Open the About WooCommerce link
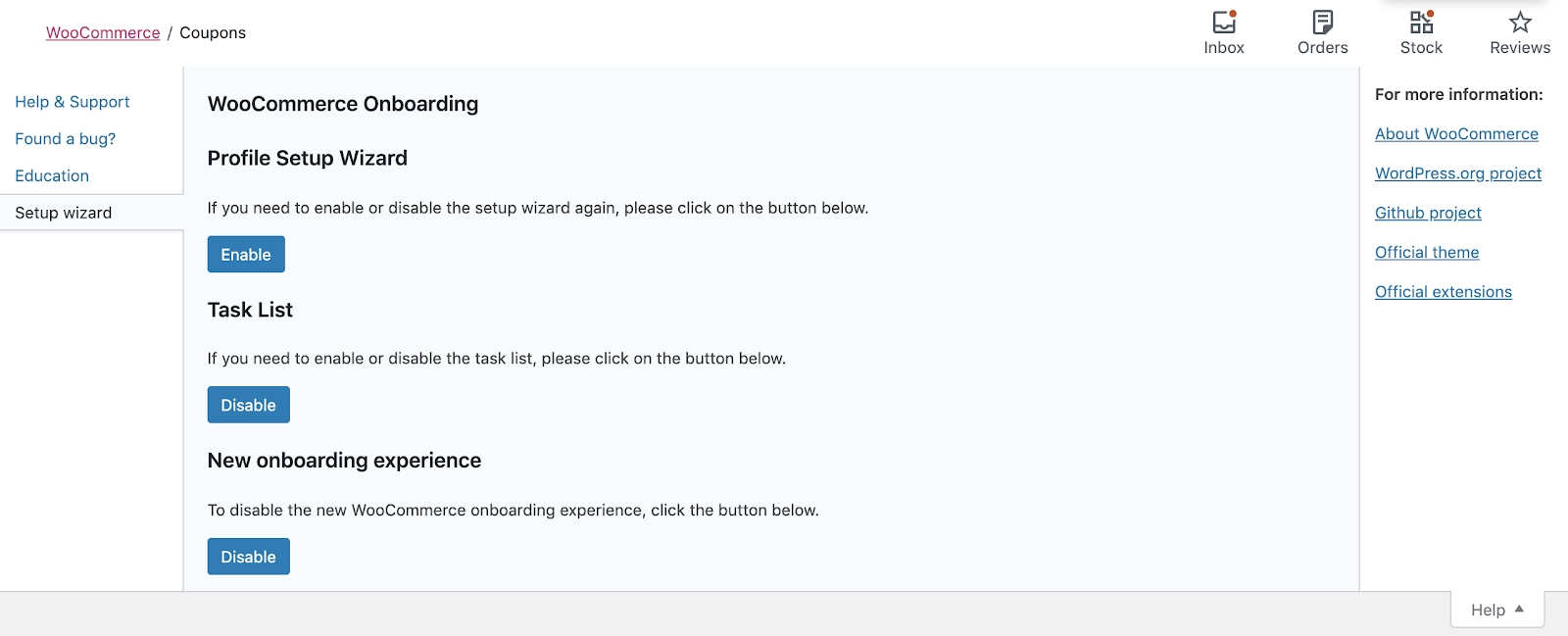Viewport: 1568px width, 636px height. pos(1456,134)
